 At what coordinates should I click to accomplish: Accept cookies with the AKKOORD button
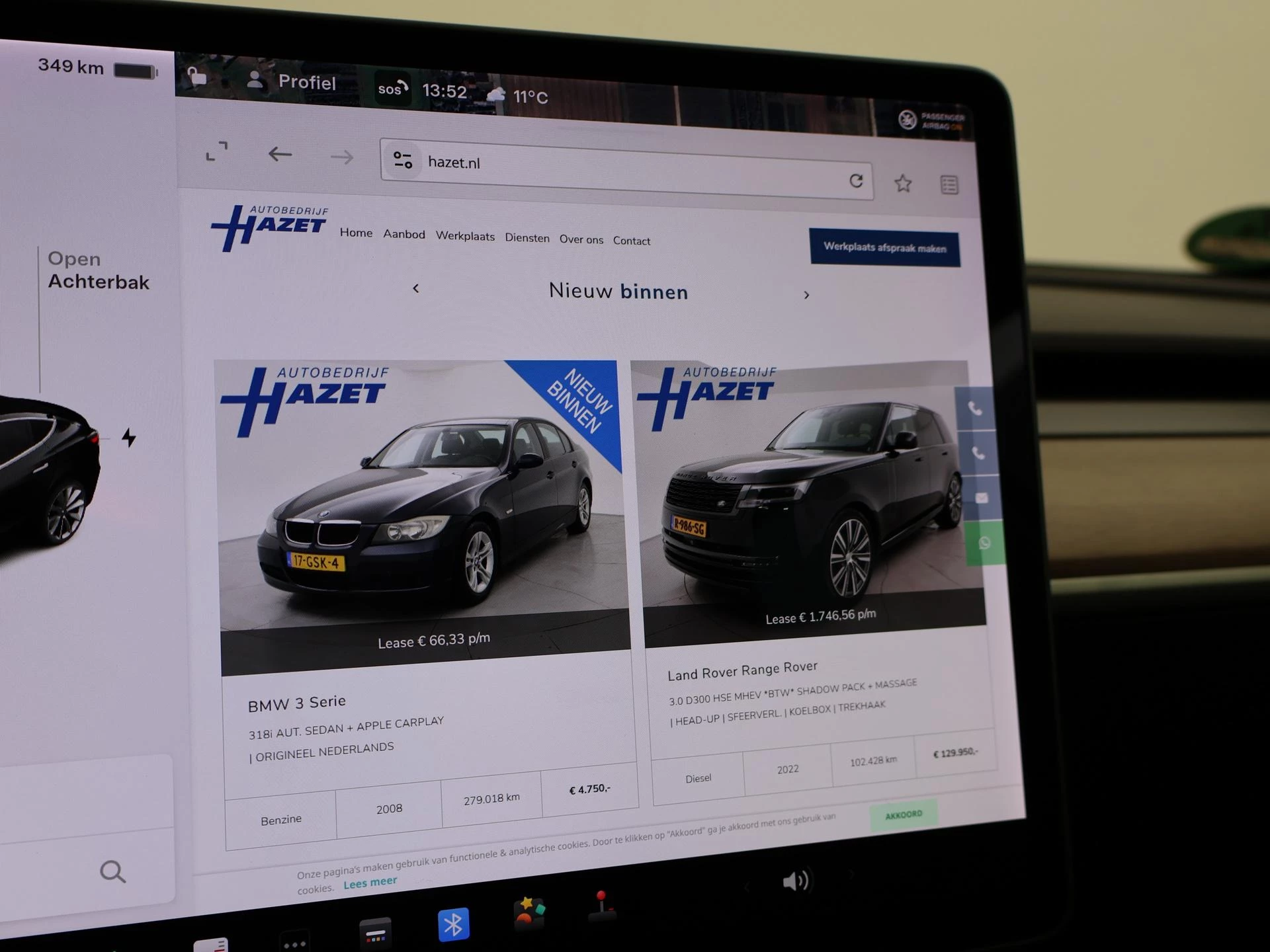click(904, 815)
